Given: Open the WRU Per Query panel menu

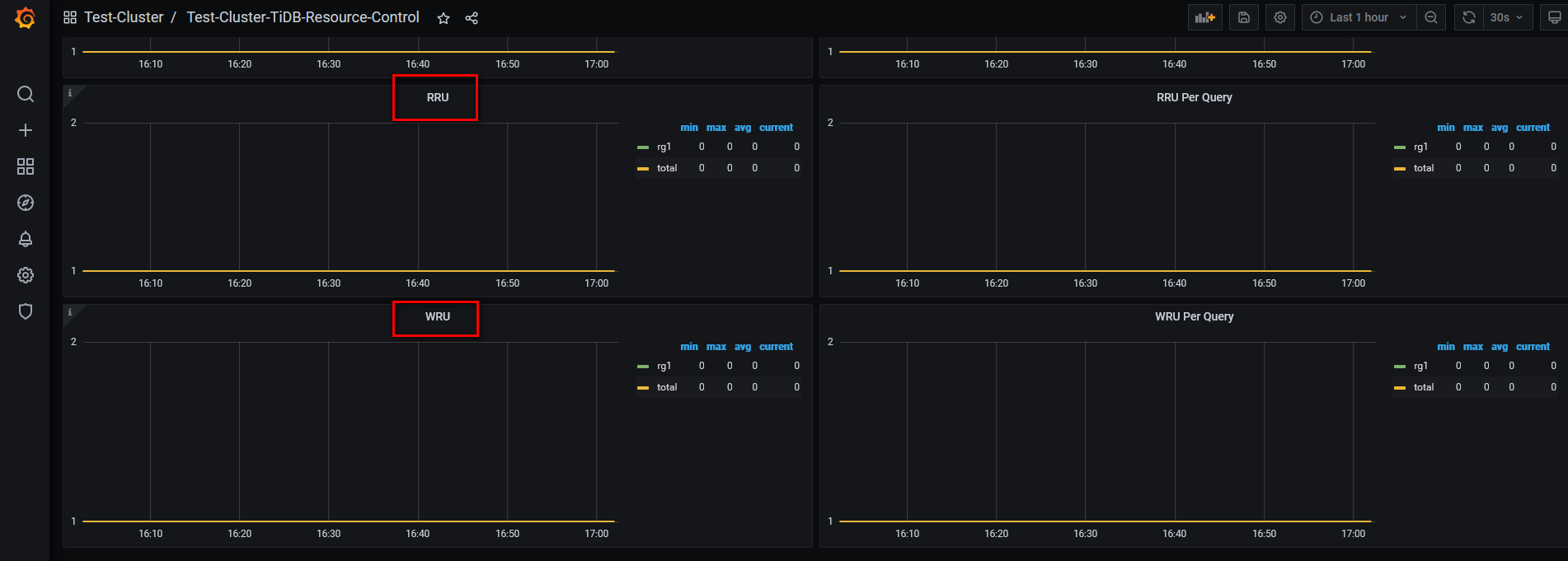Looking at the screenshot, I should coord(1194,316).
